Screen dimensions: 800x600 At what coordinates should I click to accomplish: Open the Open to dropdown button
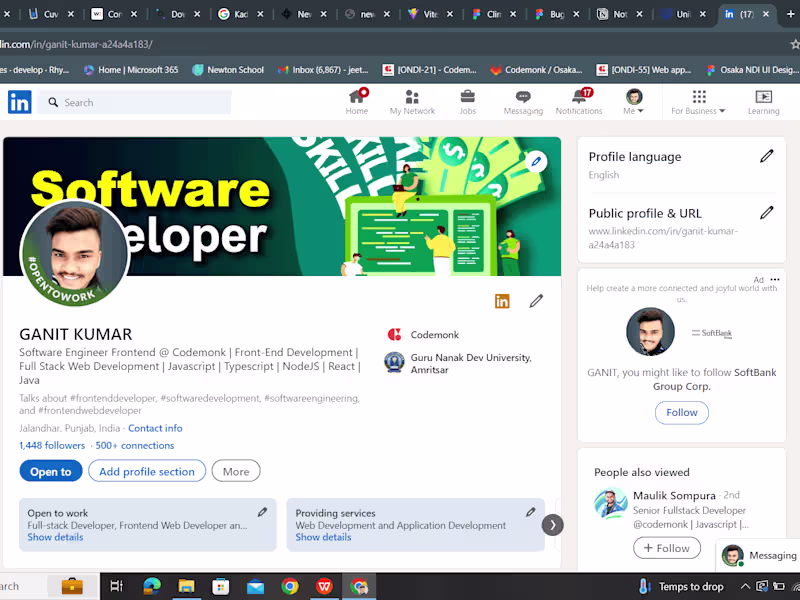click(51, 471)
